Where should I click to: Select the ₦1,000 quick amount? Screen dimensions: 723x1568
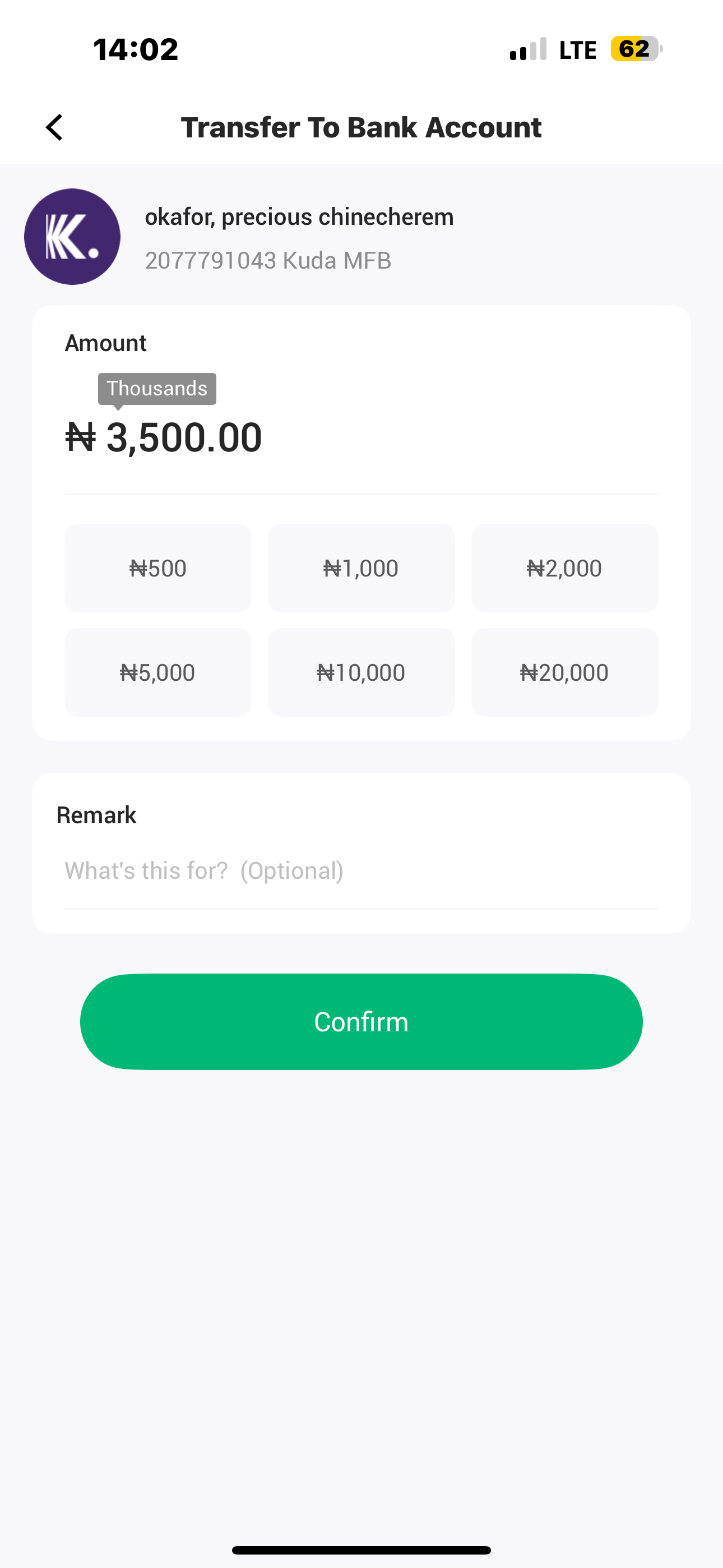point(361,568)
